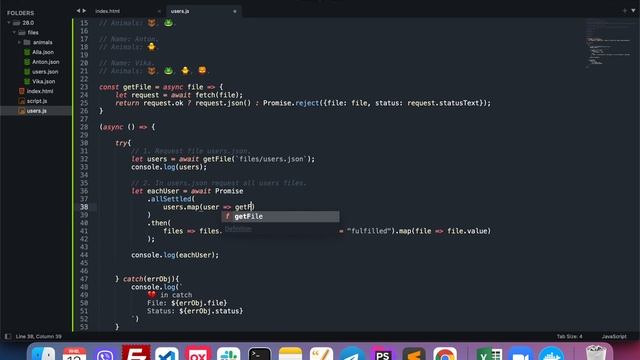Screen dimensions: 640x360
Task: Close the index.html tab
Action: (159, 11)
